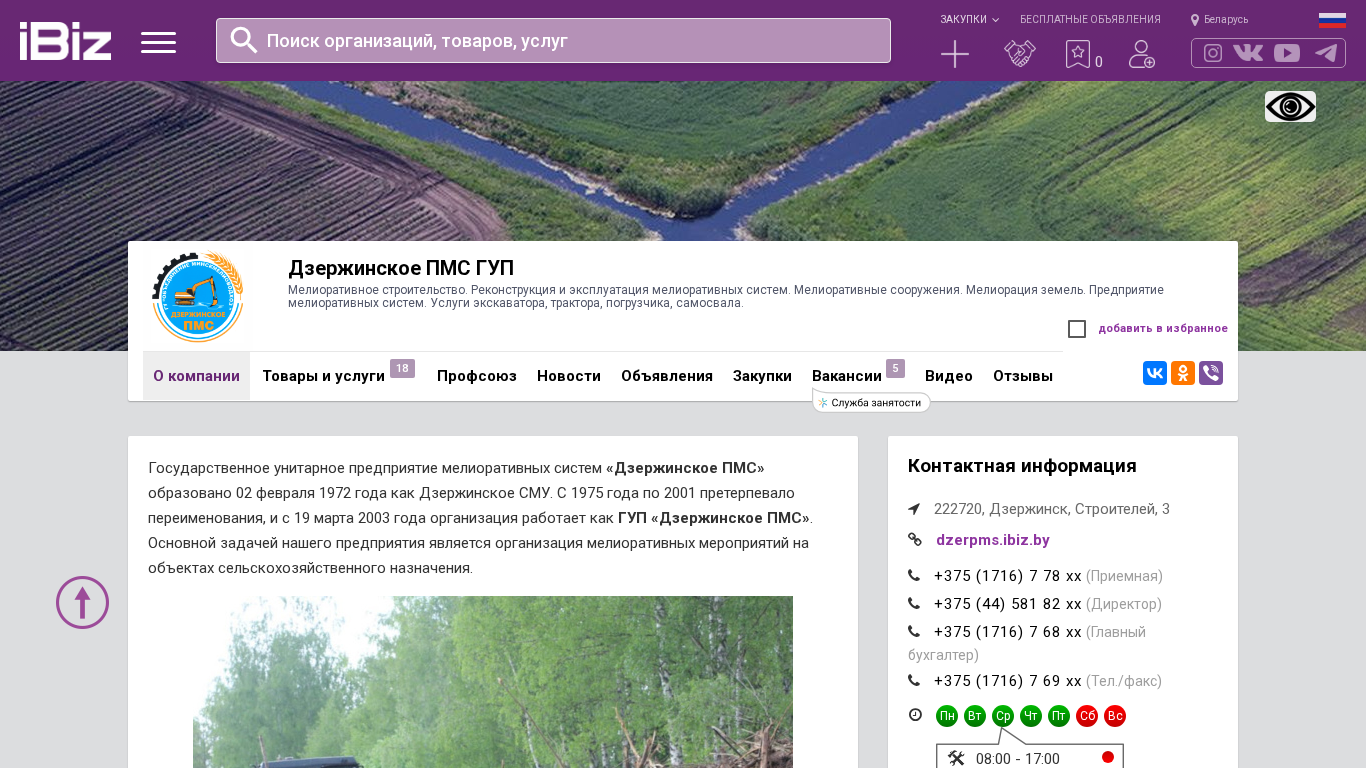This screenshot has height=768, width=1366.
Task: Check the добавить в избранное checkbox
Action: point(1077,329)
